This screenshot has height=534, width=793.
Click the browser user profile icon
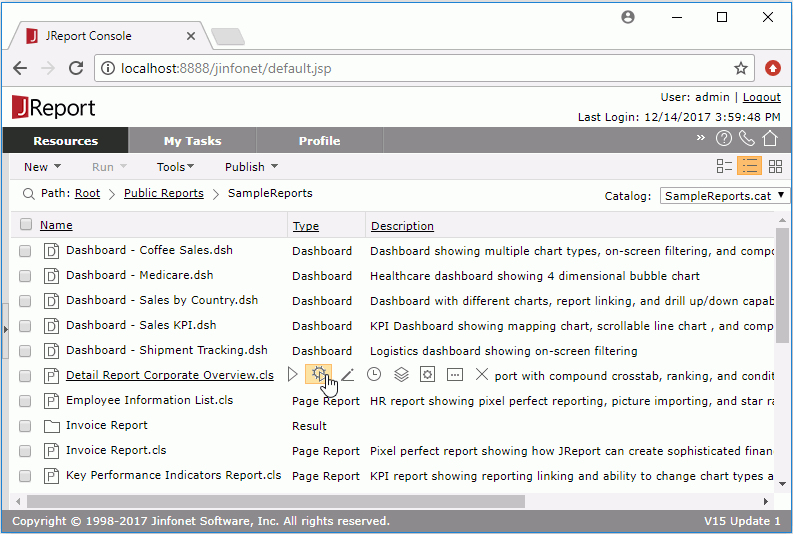(628, 17)
